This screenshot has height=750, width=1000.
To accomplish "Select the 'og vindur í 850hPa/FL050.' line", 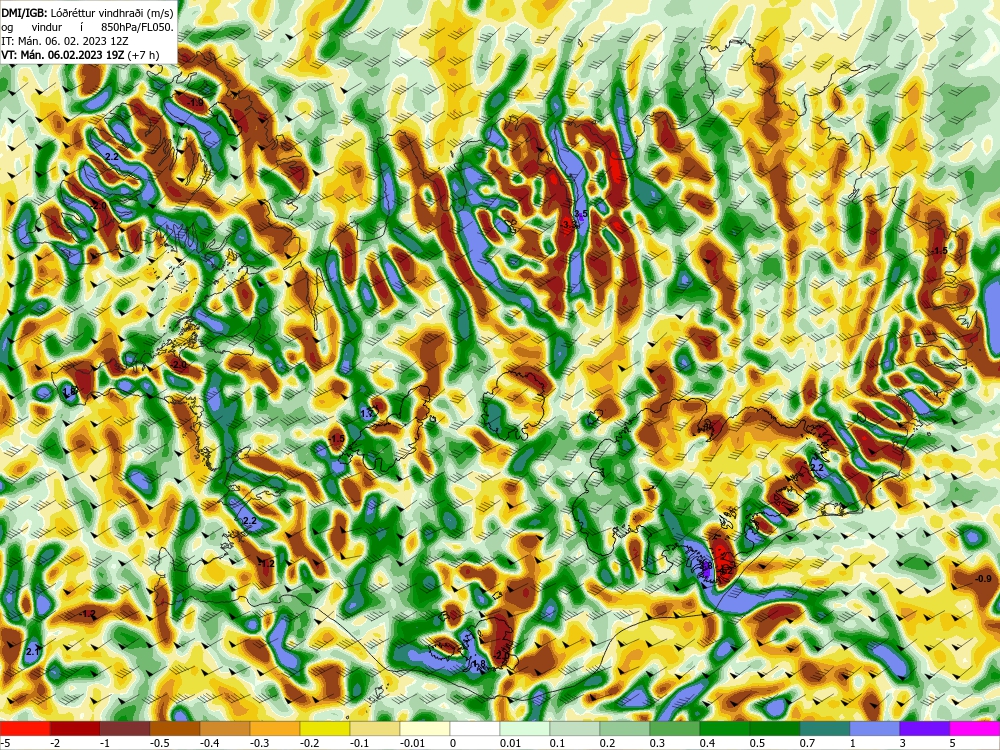I will coord(87,27).
